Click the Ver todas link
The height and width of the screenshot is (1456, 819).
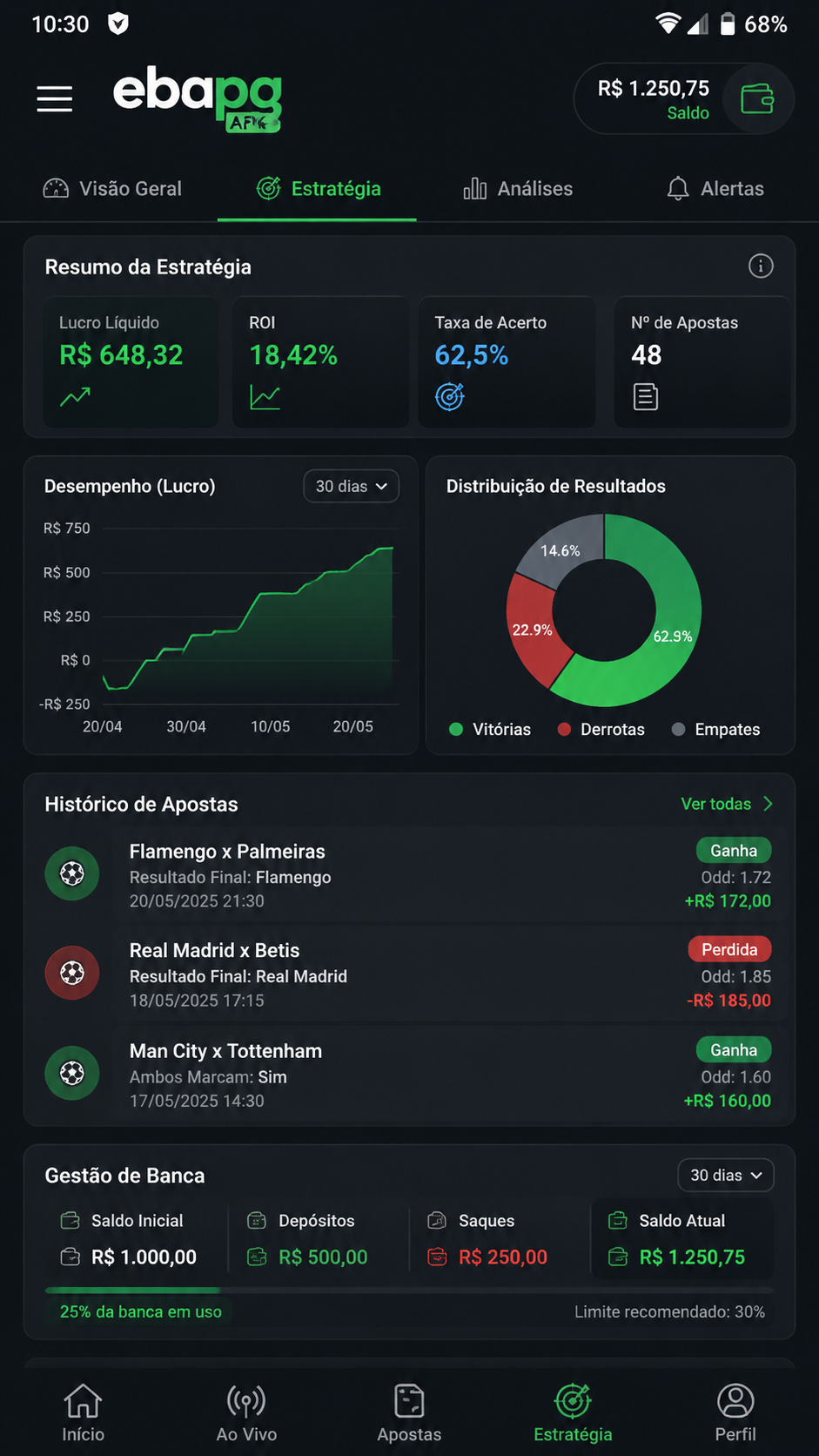[x=727, y=804]
